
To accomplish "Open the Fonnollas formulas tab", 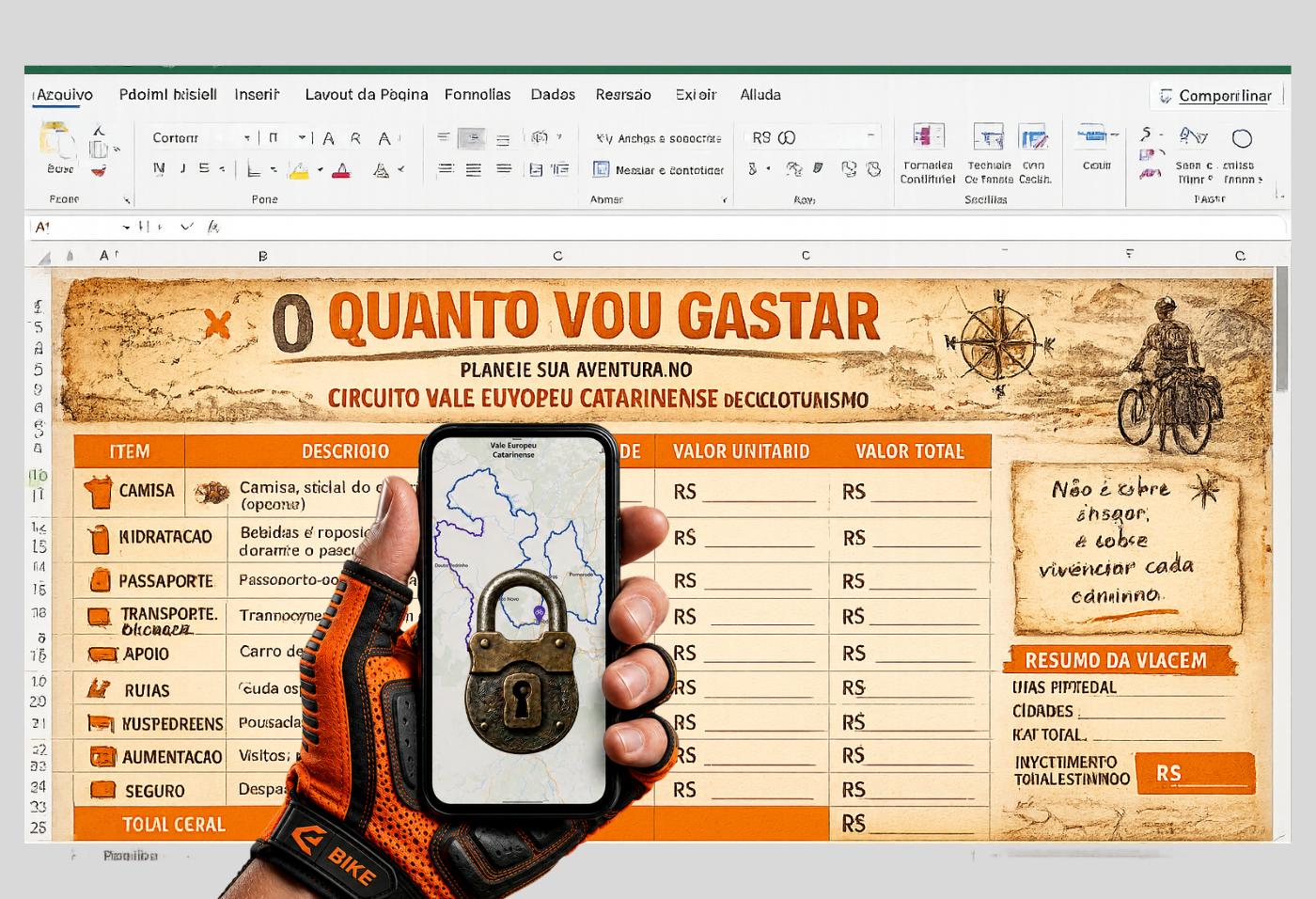I will tap(478, 95).
